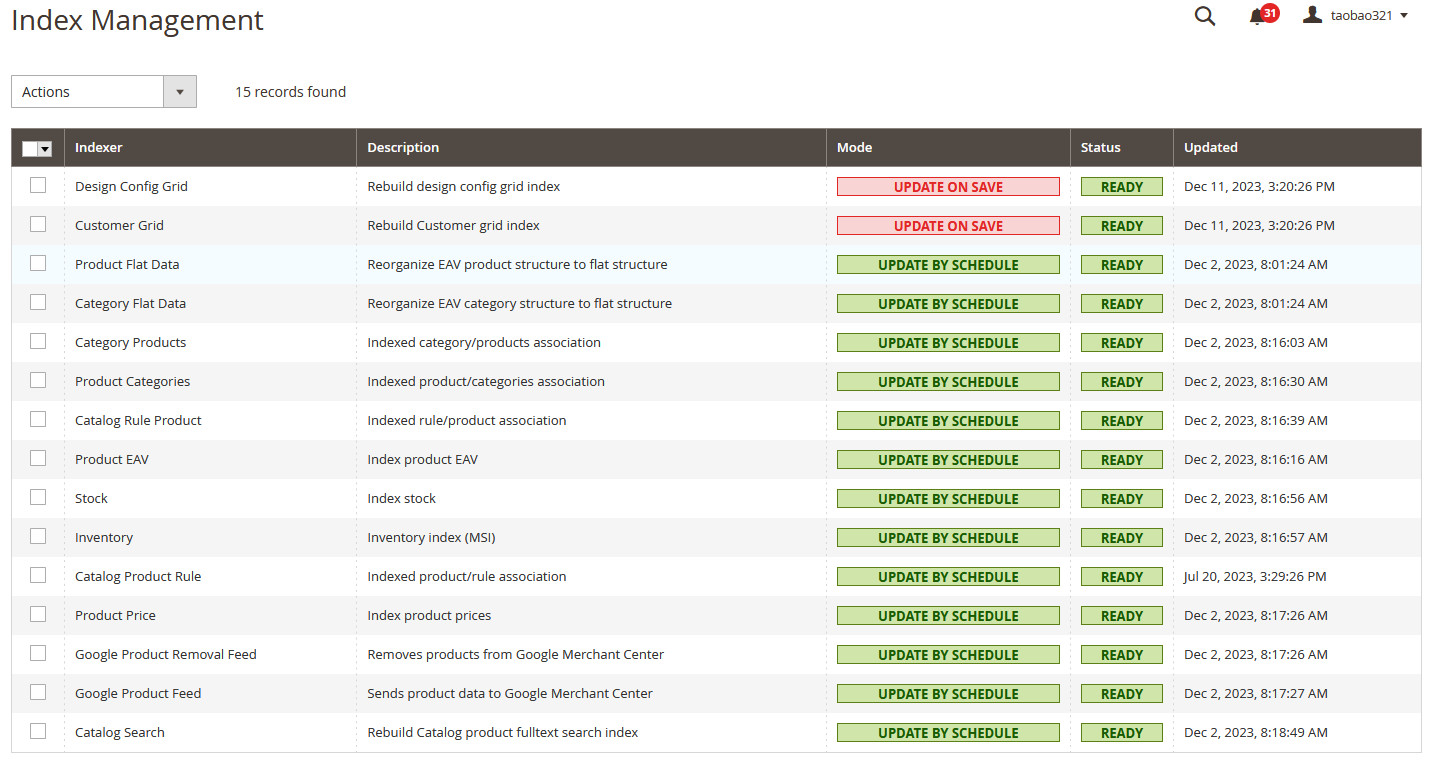Select the Stock row checkbox
The width and height of the screenshot is (1436, 761).
38,497
